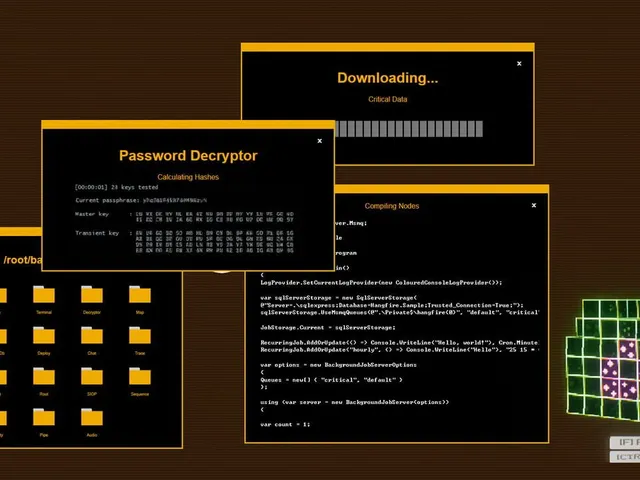Open the SIOP folder
640x480 pixels.
(x=92, y=377)
